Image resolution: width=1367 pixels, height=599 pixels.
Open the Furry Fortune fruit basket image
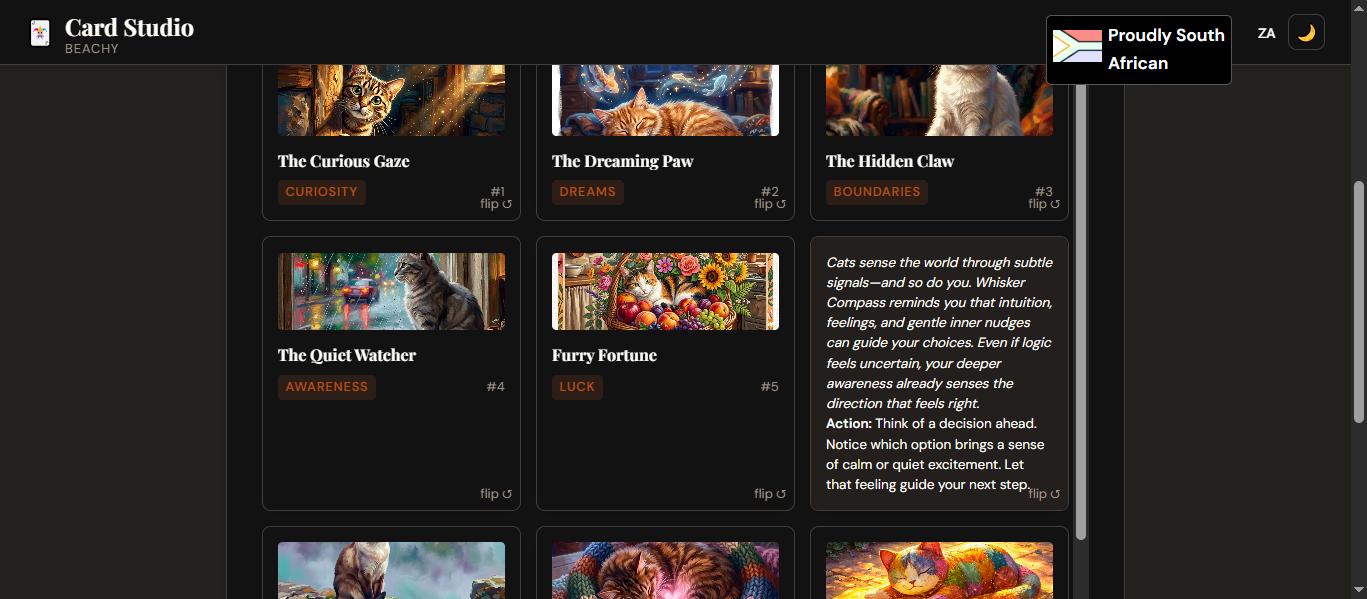coord(665,291)
